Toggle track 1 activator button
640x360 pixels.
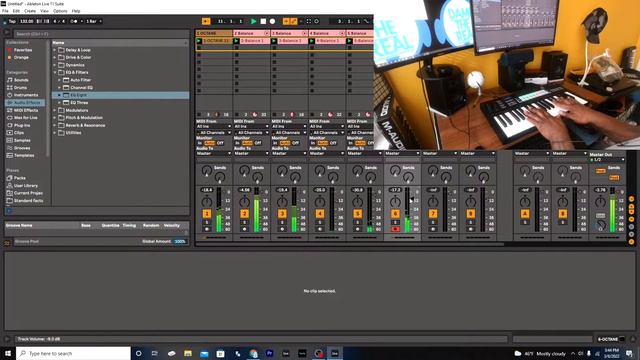pos(207,213)
